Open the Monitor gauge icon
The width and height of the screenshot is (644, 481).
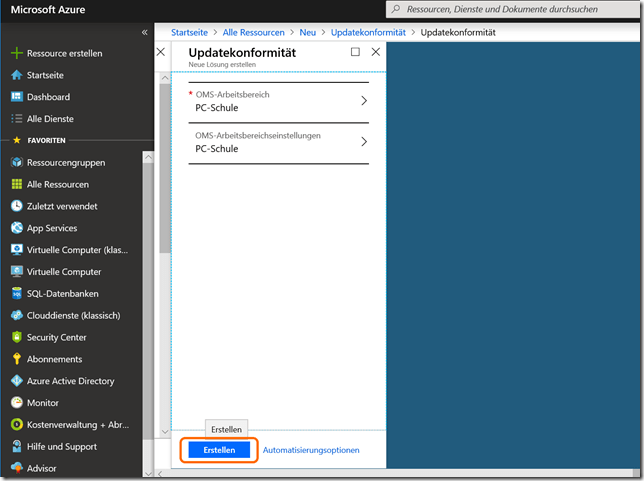(16, 403)
